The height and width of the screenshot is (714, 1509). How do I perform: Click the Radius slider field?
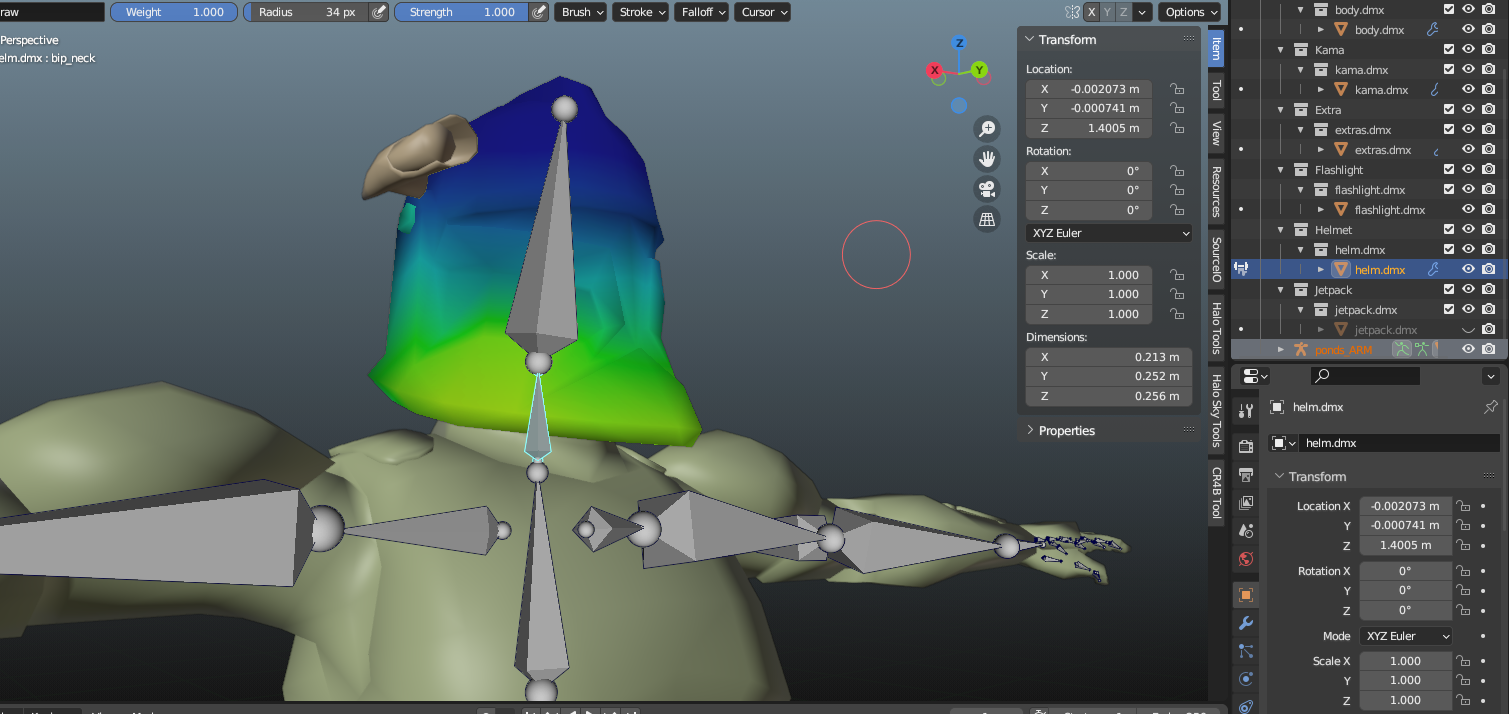(x=306, y=12)
